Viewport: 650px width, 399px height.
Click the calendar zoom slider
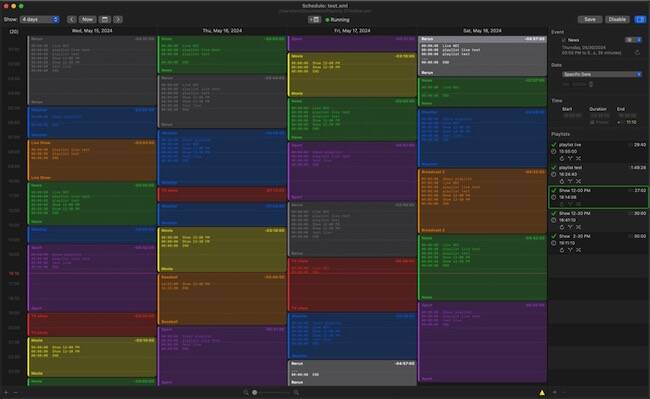(x=272, y=392)
